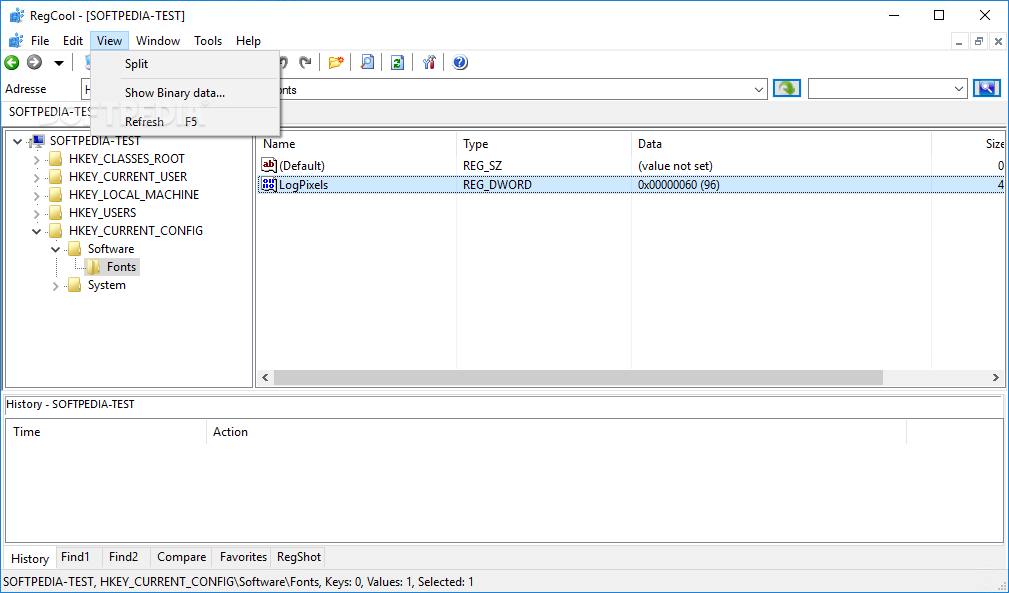
Task: Open the Window menu
Action: click(x=158, y=41)
